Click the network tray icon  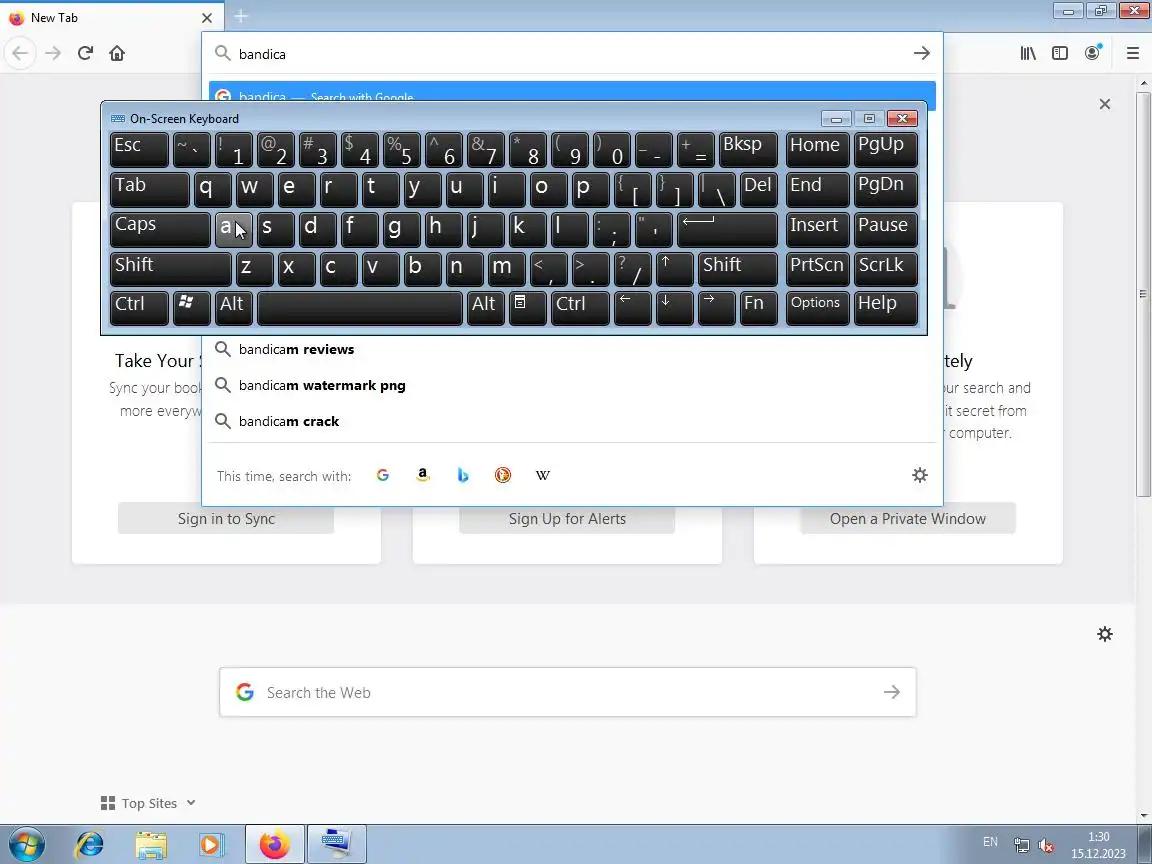1021,846
